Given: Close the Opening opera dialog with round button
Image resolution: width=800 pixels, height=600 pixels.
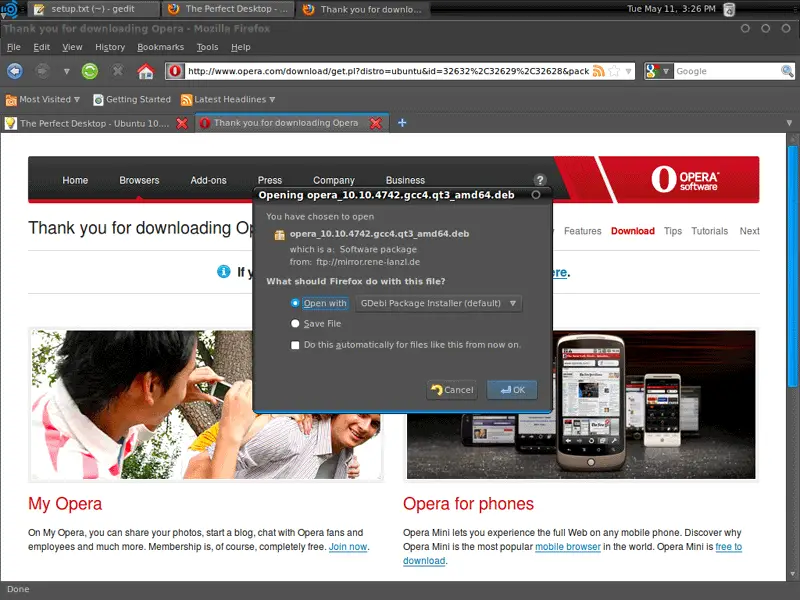Looking at the screenshot, I should click(x=536, y=195).
